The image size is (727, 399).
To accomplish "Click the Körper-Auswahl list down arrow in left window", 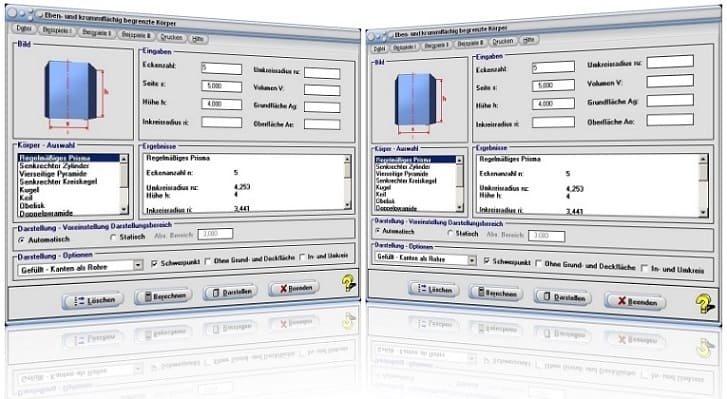I will tap(124, 209).
